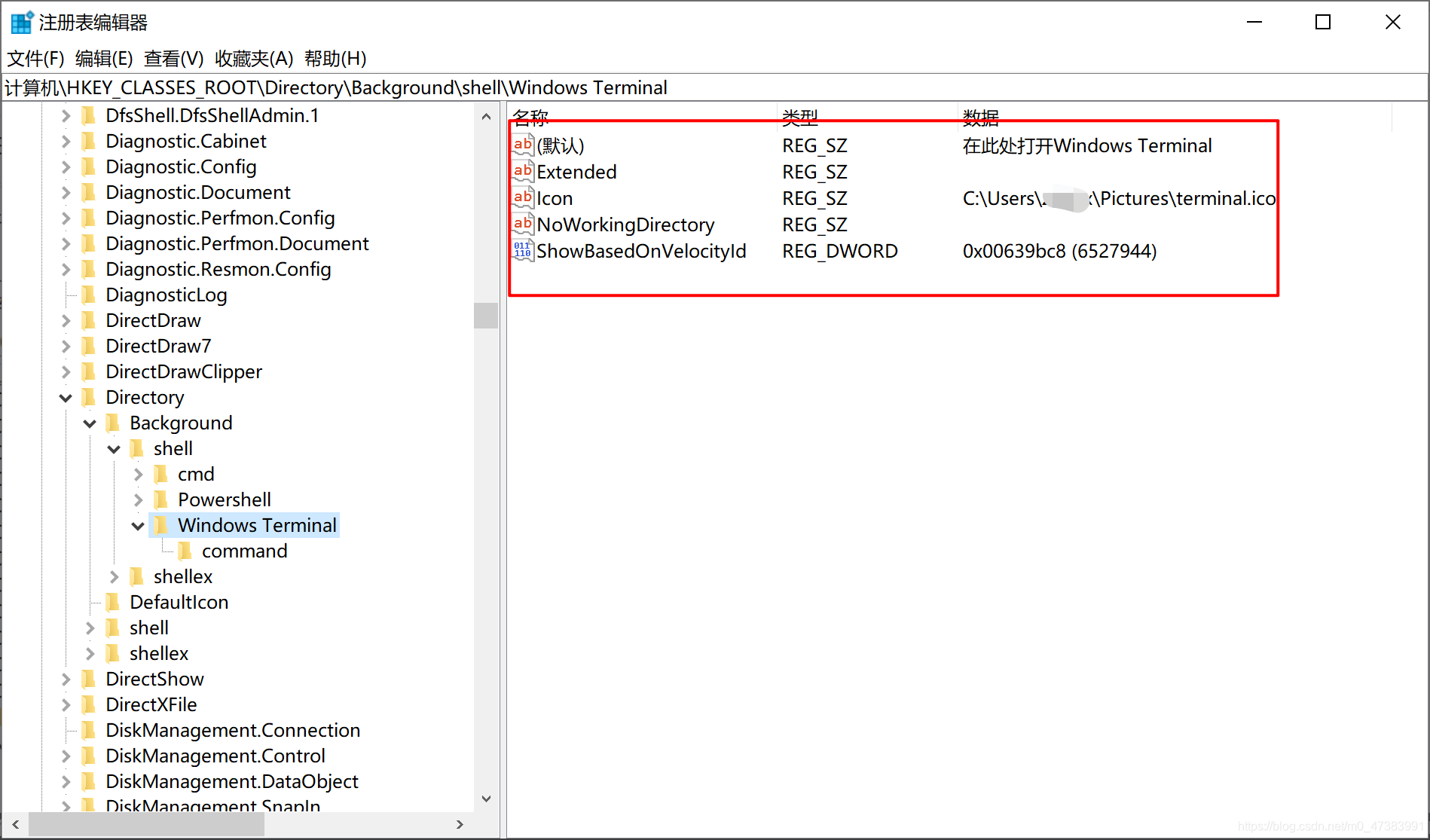The image size is (1430, 840).
Task: Click tree scrollbar up arrow
Action: pyautogui.click(x=486, y=116)
